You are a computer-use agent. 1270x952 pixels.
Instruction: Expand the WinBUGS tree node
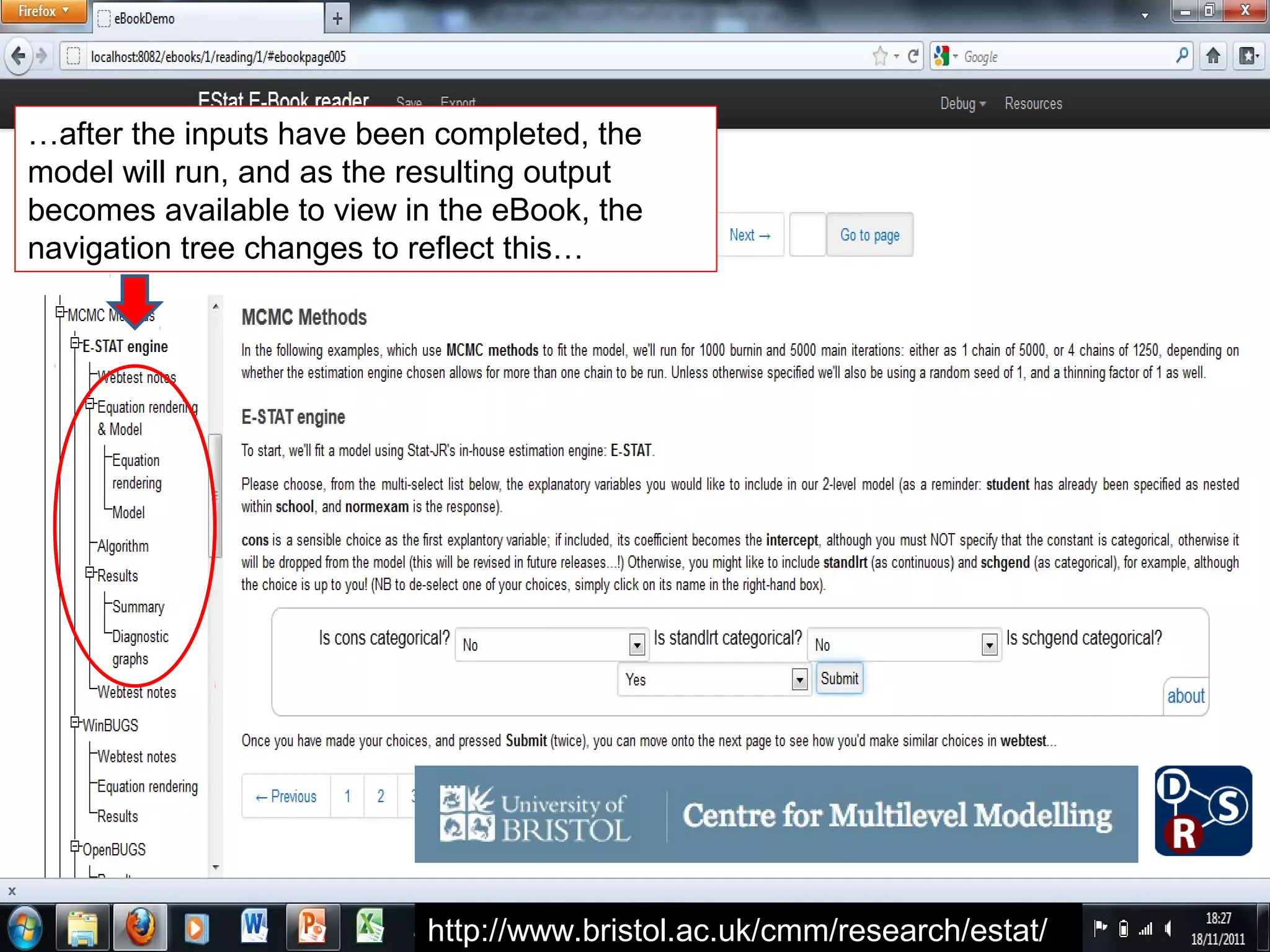click(75, 723)
